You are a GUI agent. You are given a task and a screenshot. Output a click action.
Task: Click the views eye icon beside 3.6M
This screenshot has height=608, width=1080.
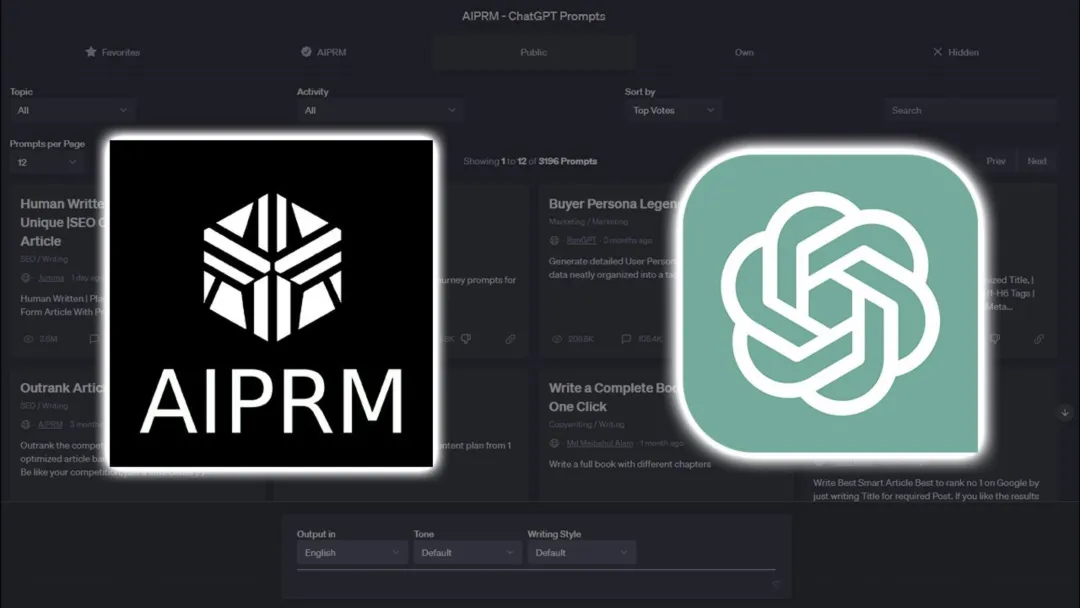point(28,339)
